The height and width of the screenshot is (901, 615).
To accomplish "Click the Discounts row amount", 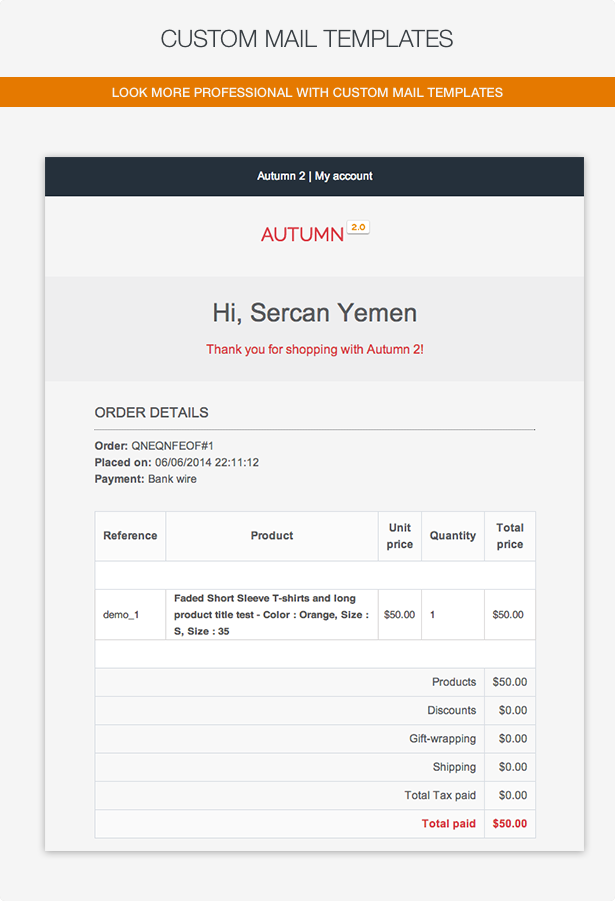I will point(513,710).
